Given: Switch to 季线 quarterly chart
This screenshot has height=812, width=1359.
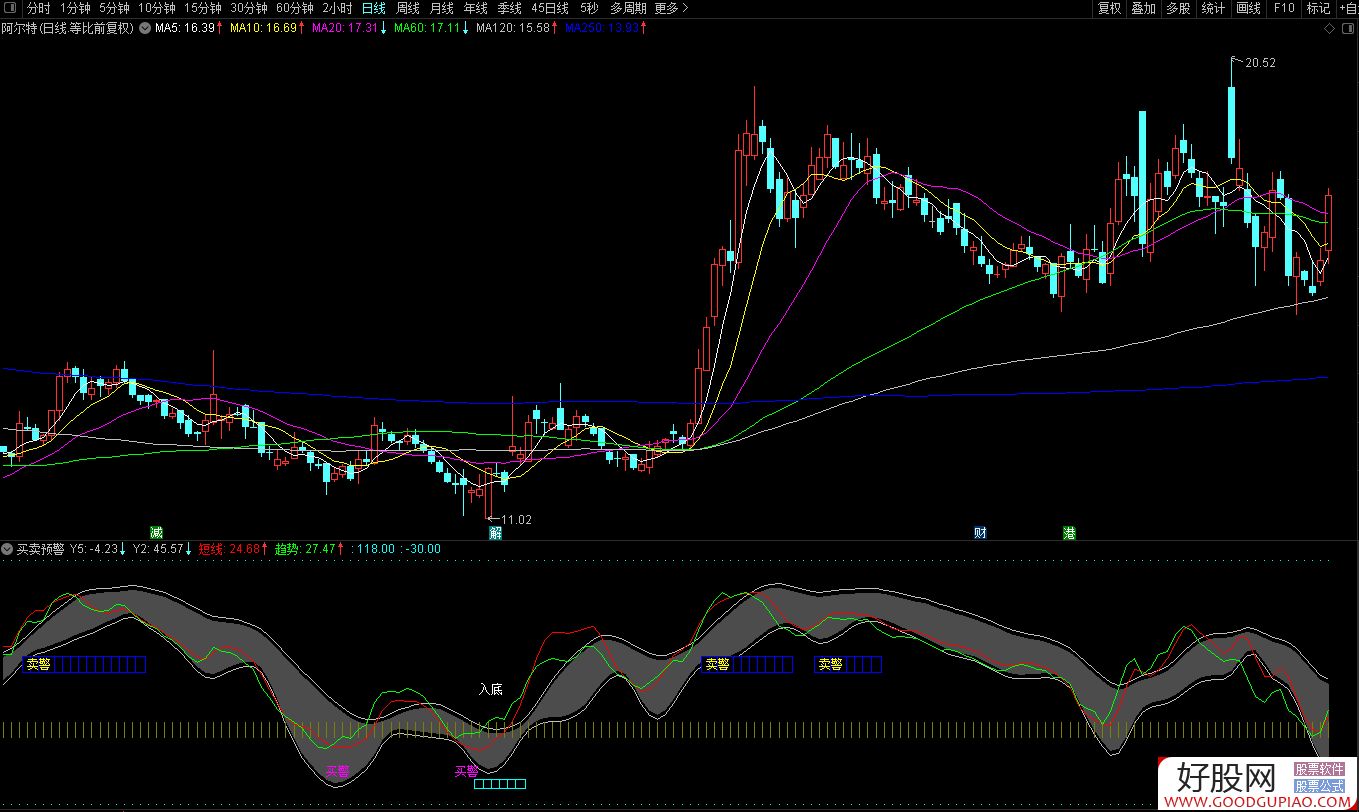Looking at the screenshot, I should click(509, 8).
